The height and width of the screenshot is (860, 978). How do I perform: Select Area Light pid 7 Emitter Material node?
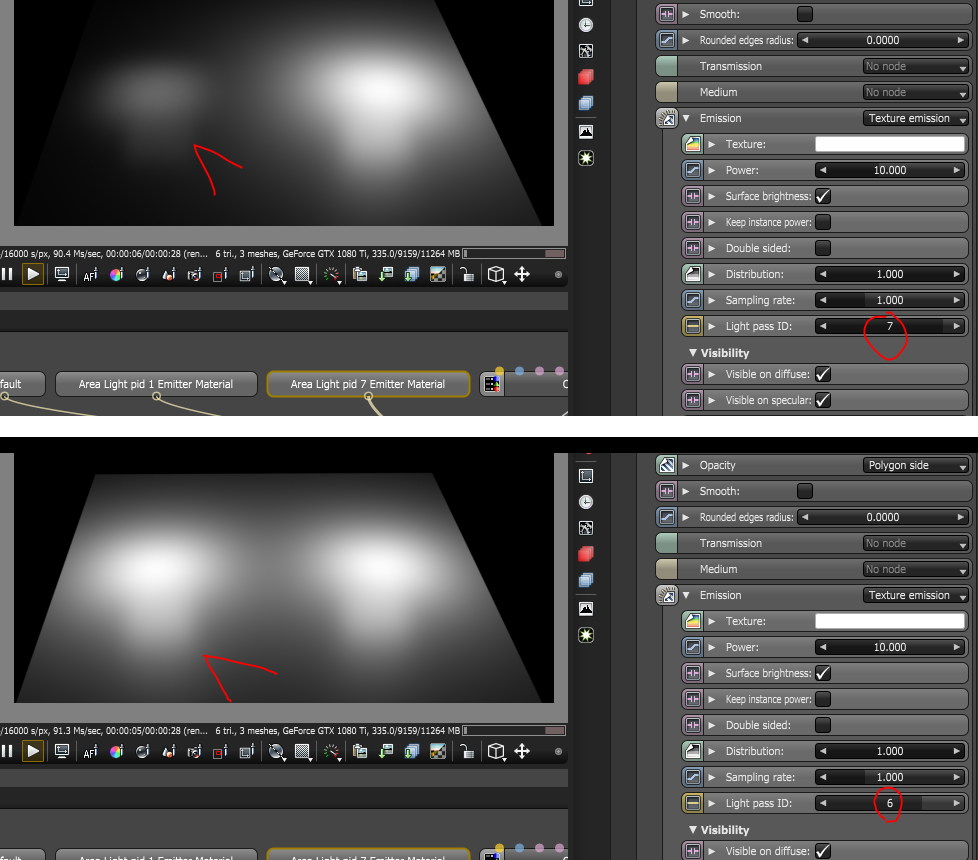click(x=368, y=384)
